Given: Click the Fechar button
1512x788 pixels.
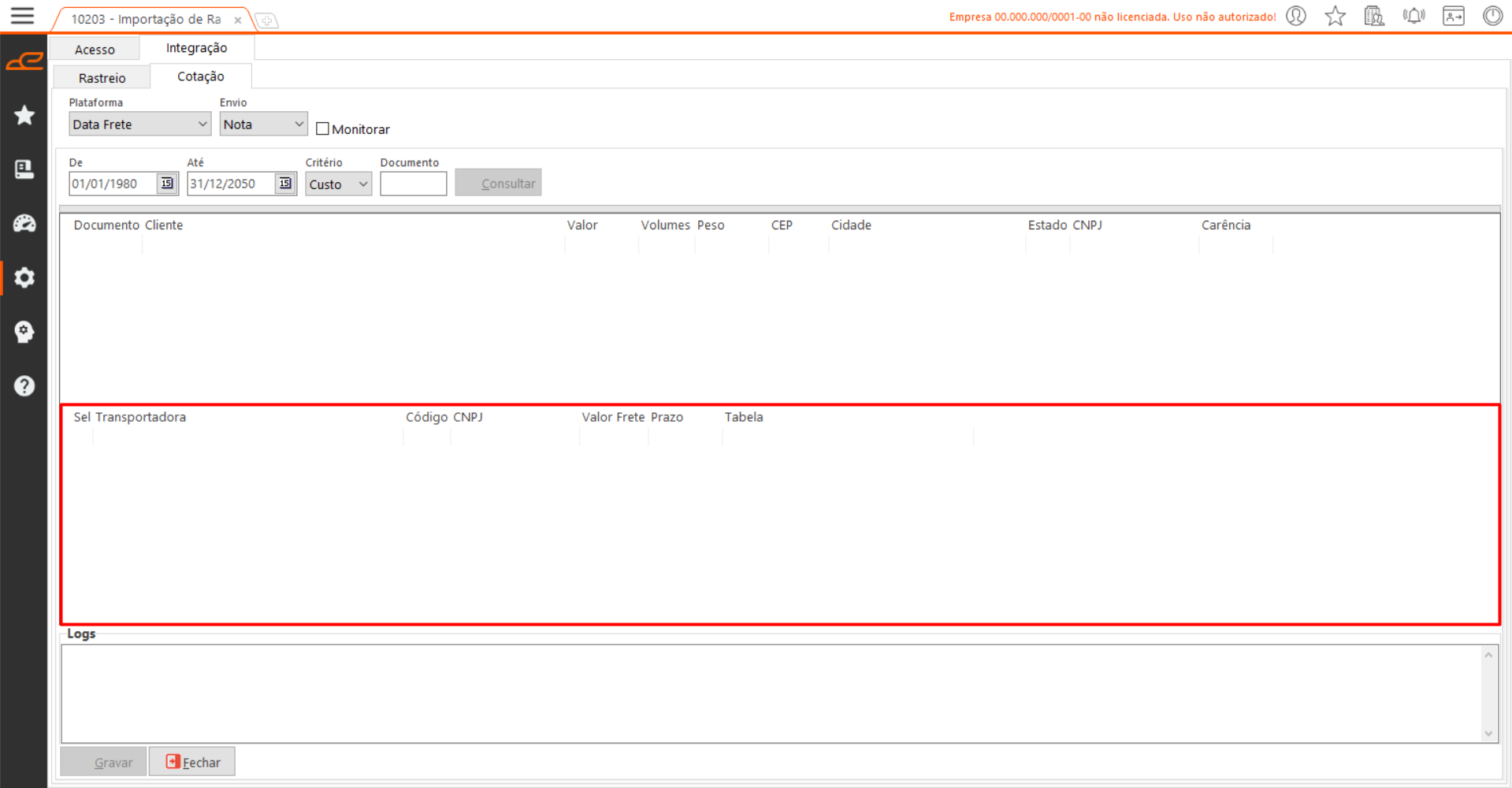Looking at the screenshot, I should (192, 762).
